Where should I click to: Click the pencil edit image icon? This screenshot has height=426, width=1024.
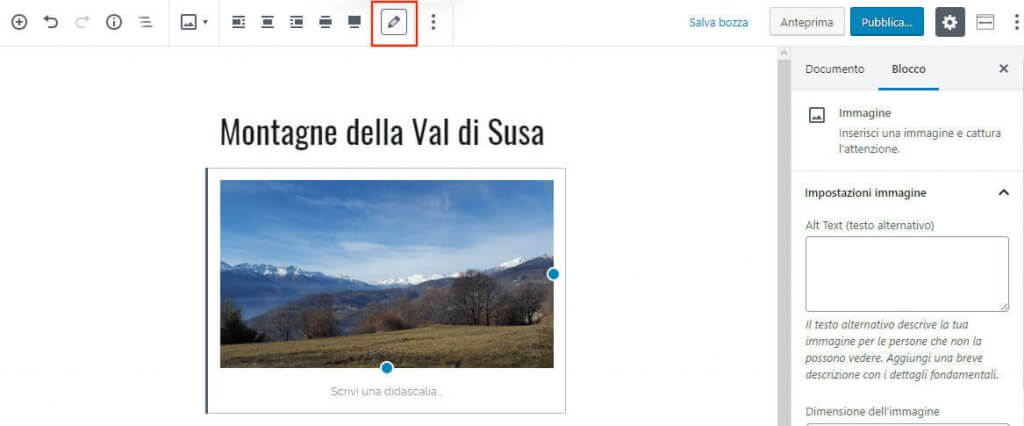coord(394,22)
